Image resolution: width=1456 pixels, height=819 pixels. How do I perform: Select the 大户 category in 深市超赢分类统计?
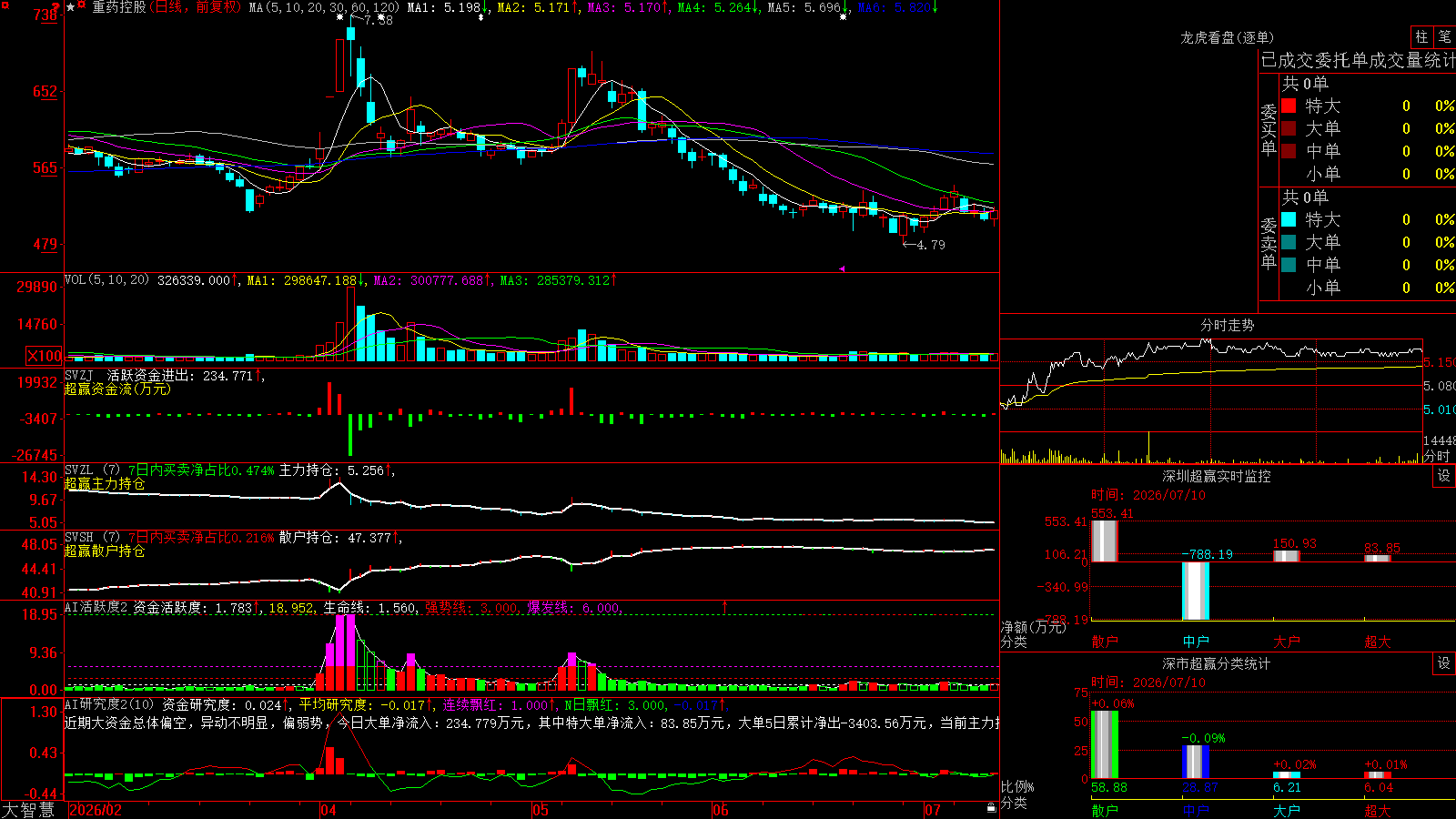click(x=1287, y=810)
